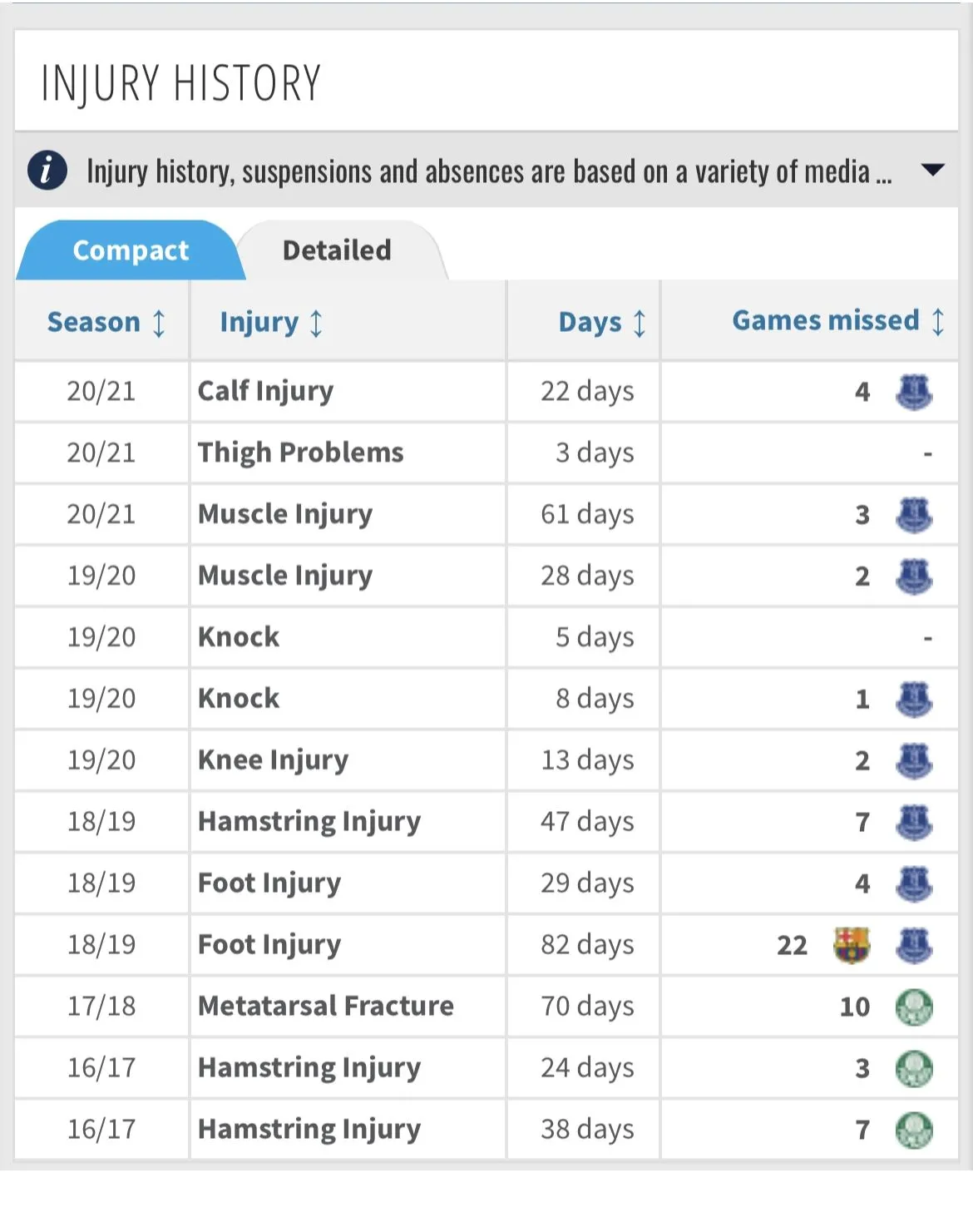
Task: Sort table by Days column
Action: tap(602, 322)
